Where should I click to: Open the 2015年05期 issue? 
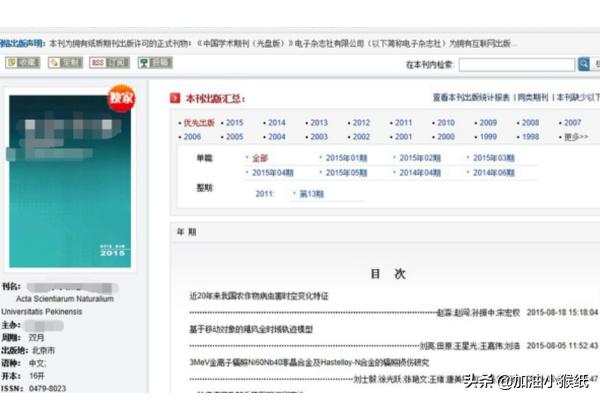click(x=345, y=172)
